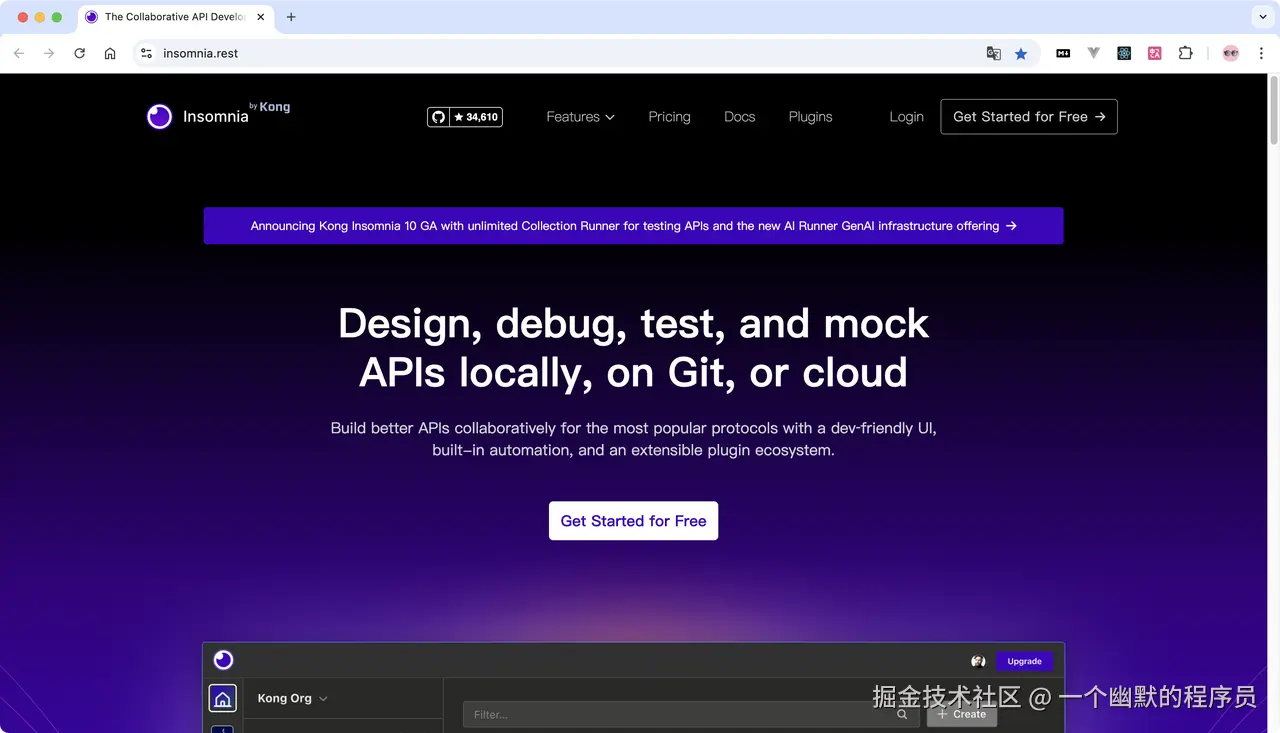Reload the page
Image resolution: width=1280 pixels, height=733 pixels.
79,52
